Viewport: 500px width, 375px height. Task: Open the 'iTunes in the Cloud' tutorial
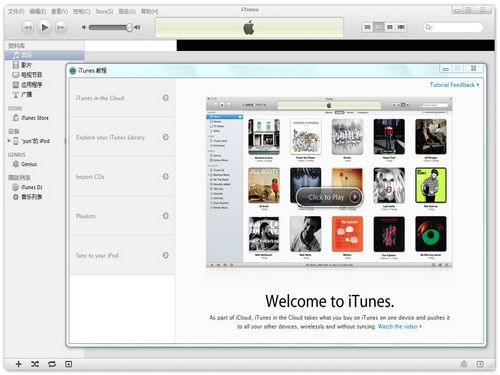tap(122, 98)
